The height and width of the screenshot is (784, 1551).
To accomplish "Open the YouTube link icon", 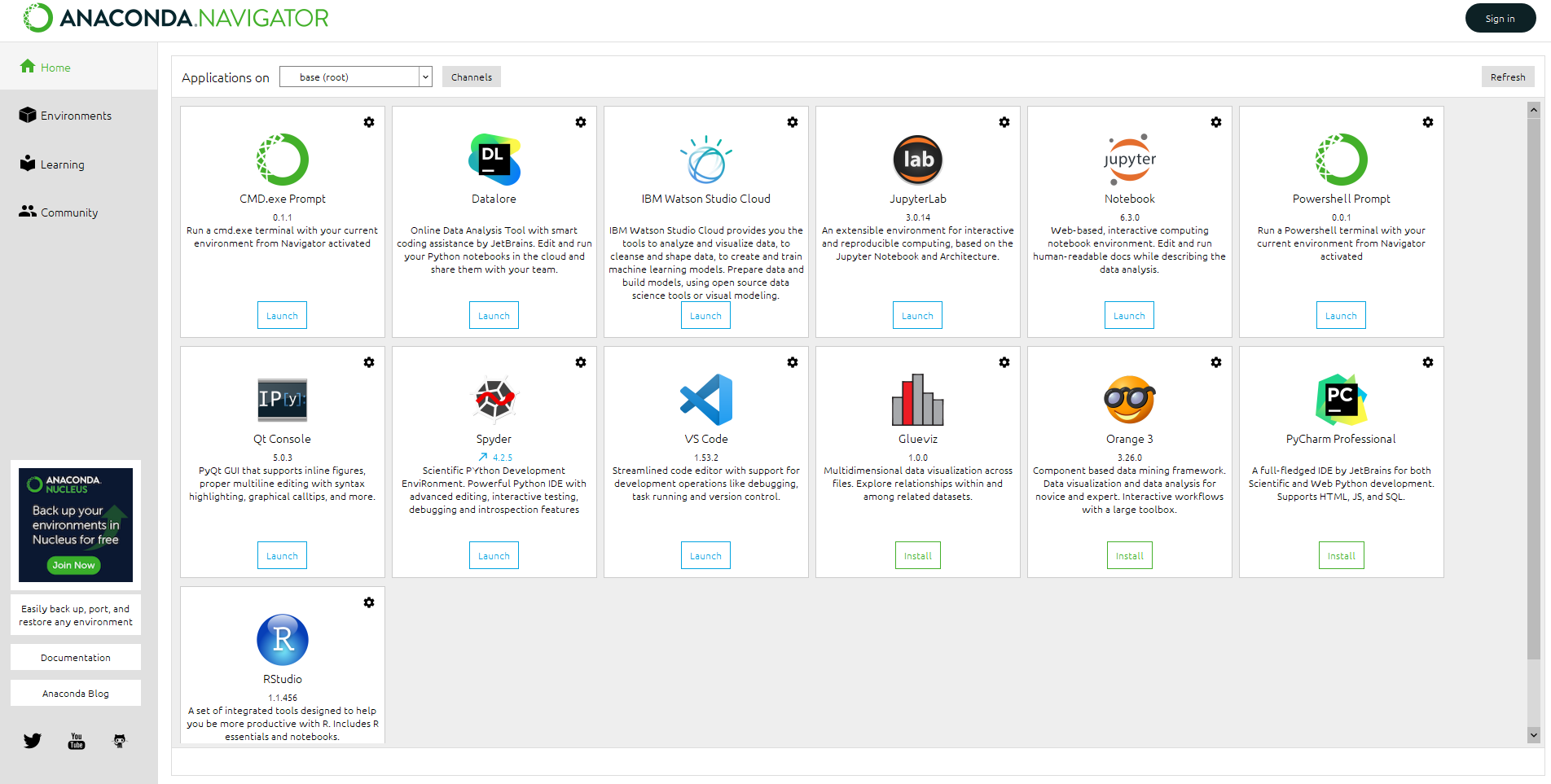I will (77, 741).
